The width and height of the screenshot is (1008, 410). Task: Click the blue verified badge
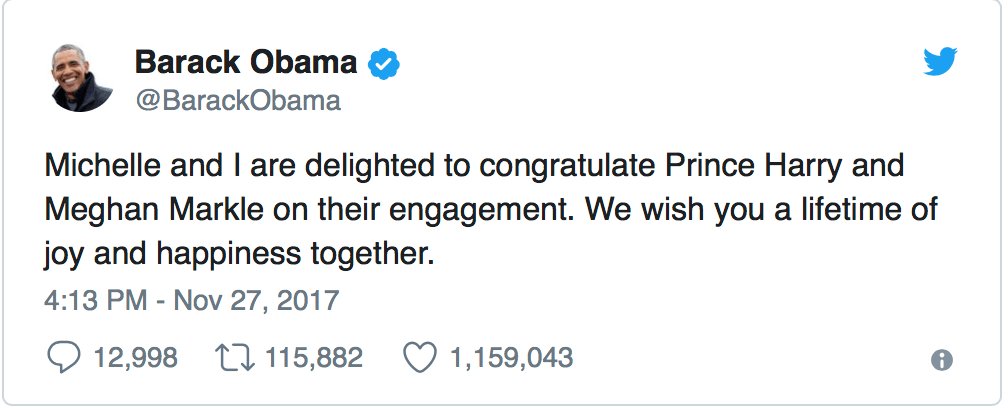click(383, 64)
